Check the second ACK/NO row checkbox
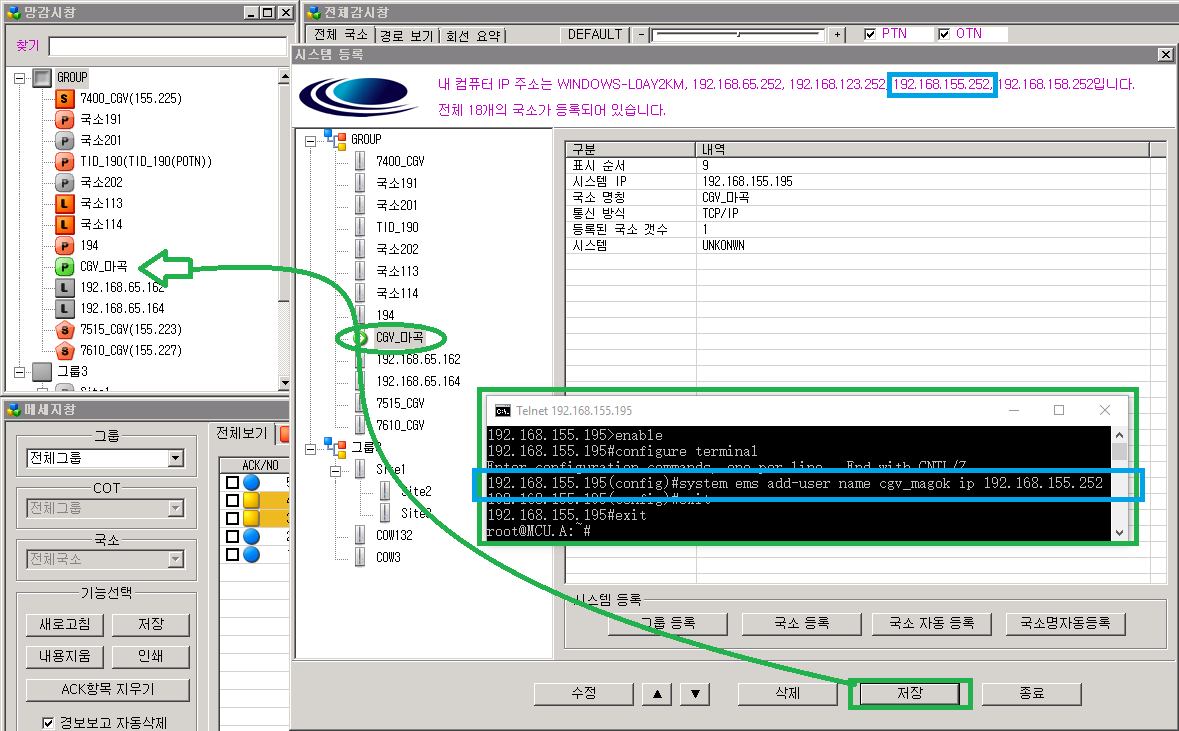1179x731 pixels. point(232,501)
